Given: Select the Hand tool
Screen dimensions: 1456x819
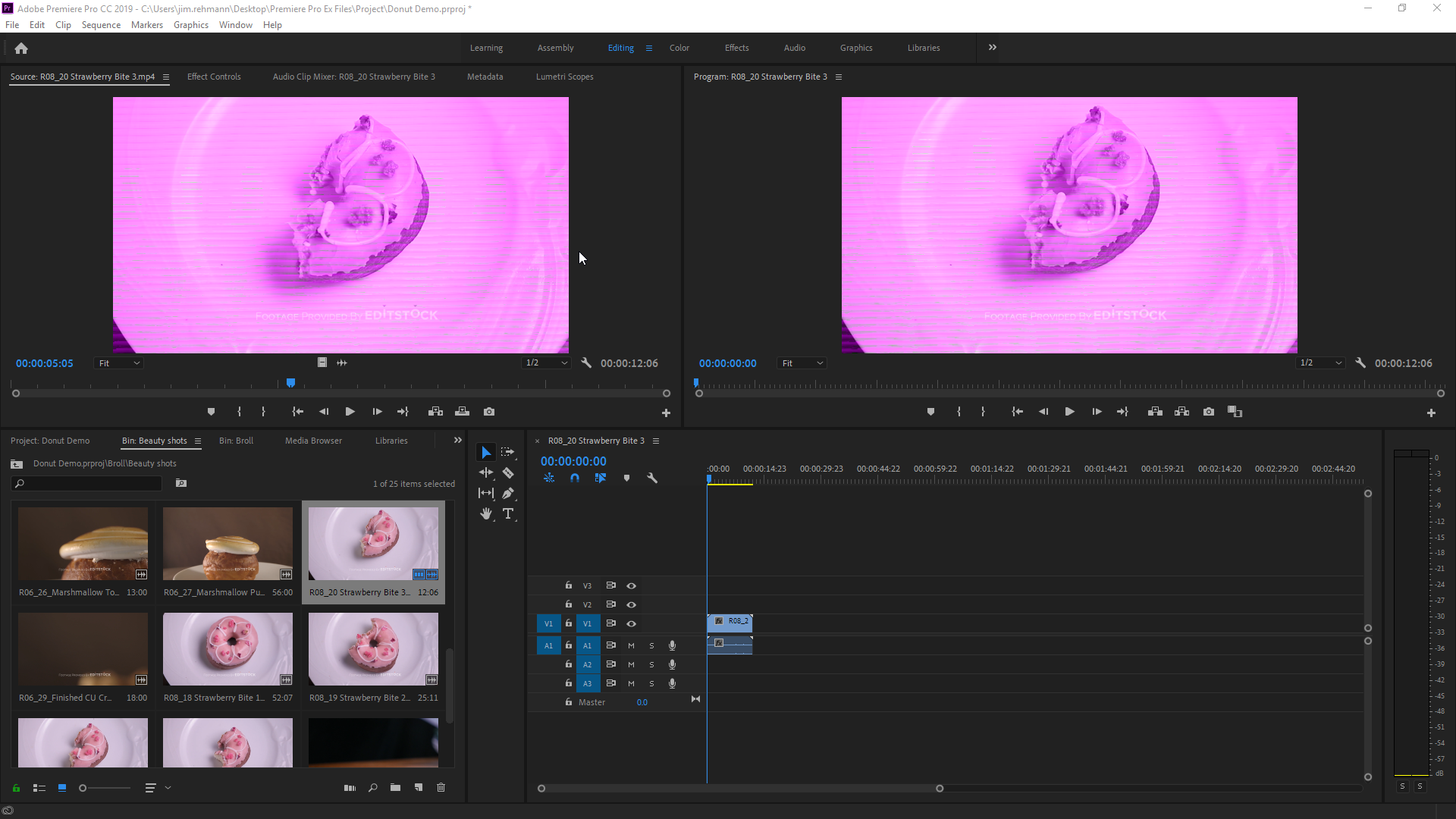Looking at the screenshot, I should pyautogui.click(x=486, y=514).
